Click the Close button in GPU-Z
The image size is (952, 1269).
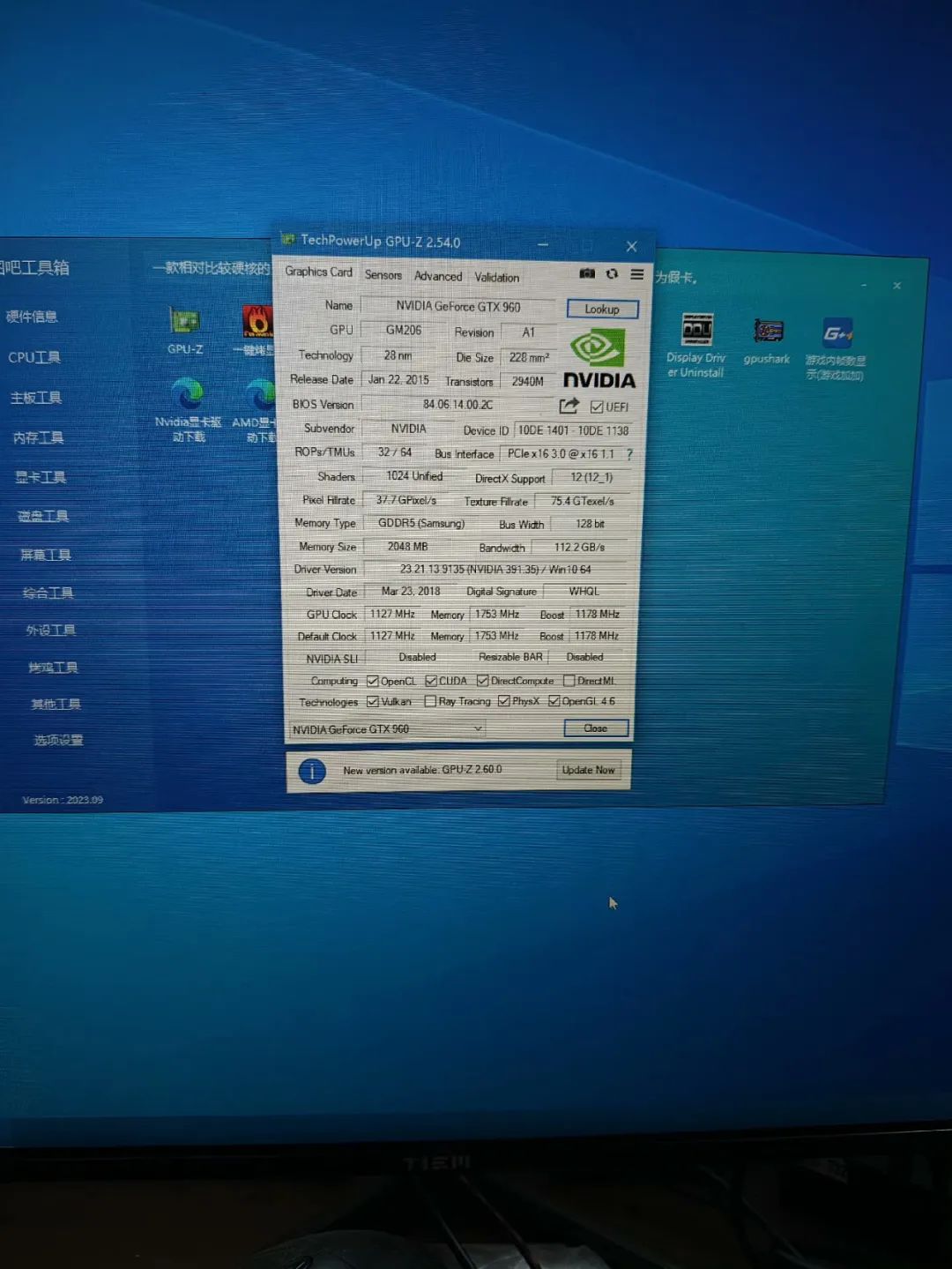pyautogui.click(x=596, y=728)
